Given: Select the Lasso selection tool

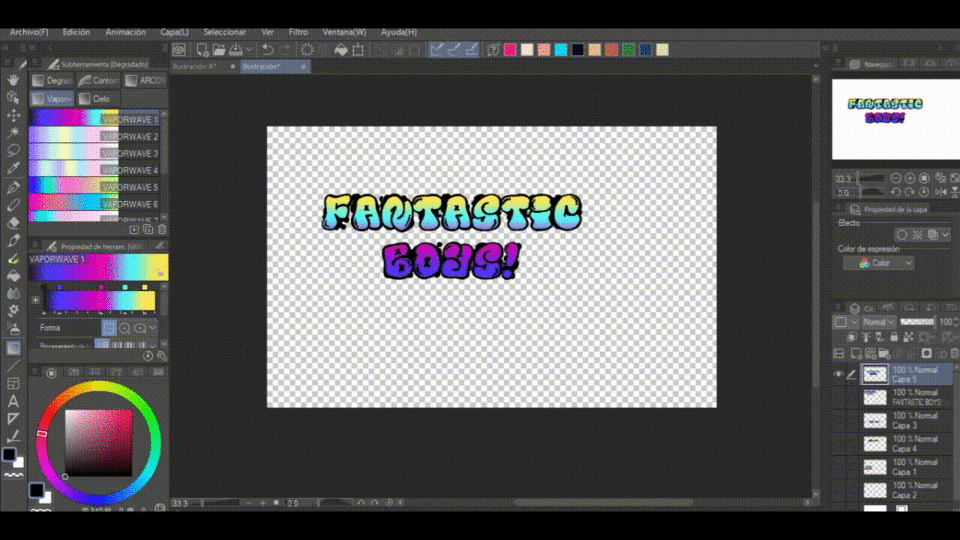Looking at the screenshot, I should tap(14, 150).
